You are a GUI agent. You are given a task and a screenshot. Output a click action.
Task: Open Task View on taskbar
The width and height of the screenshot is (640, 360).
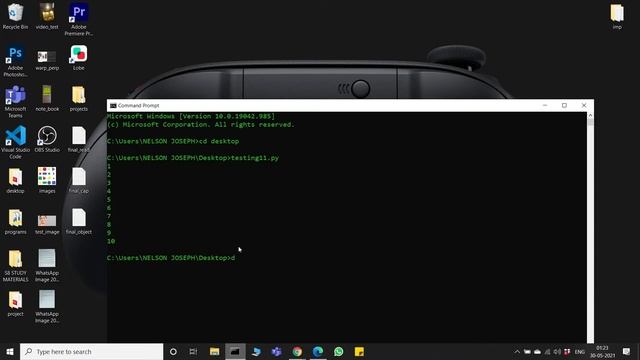(193, 351)
